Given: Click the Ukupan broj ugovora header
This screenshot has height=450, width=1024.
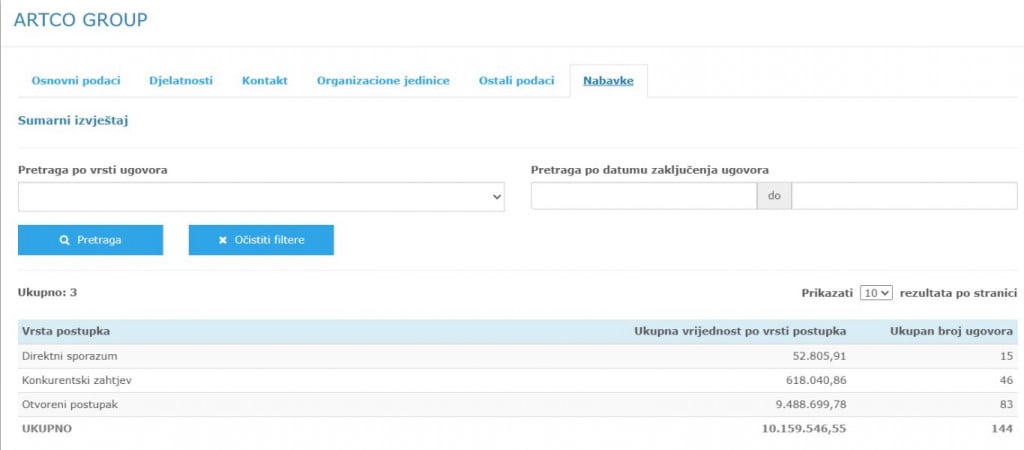Looking at the screenshot, I should [950, 331].
